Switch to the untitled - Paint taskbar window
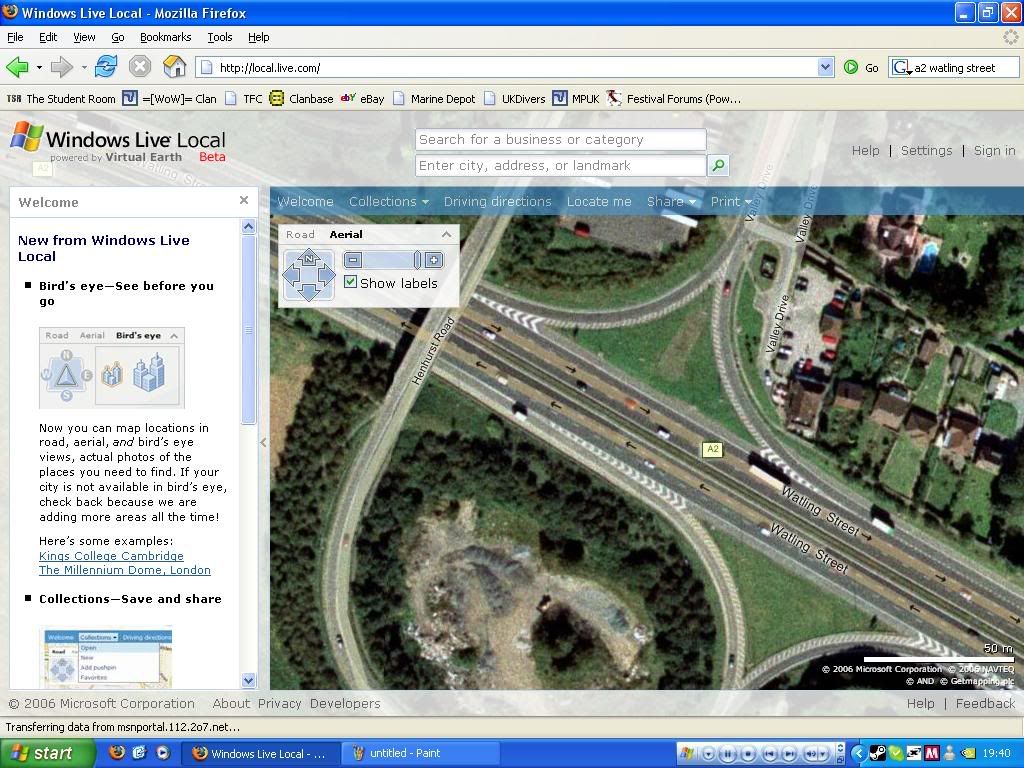The width and height of the screenshot is (1024, 768). [x=421, y=753]
